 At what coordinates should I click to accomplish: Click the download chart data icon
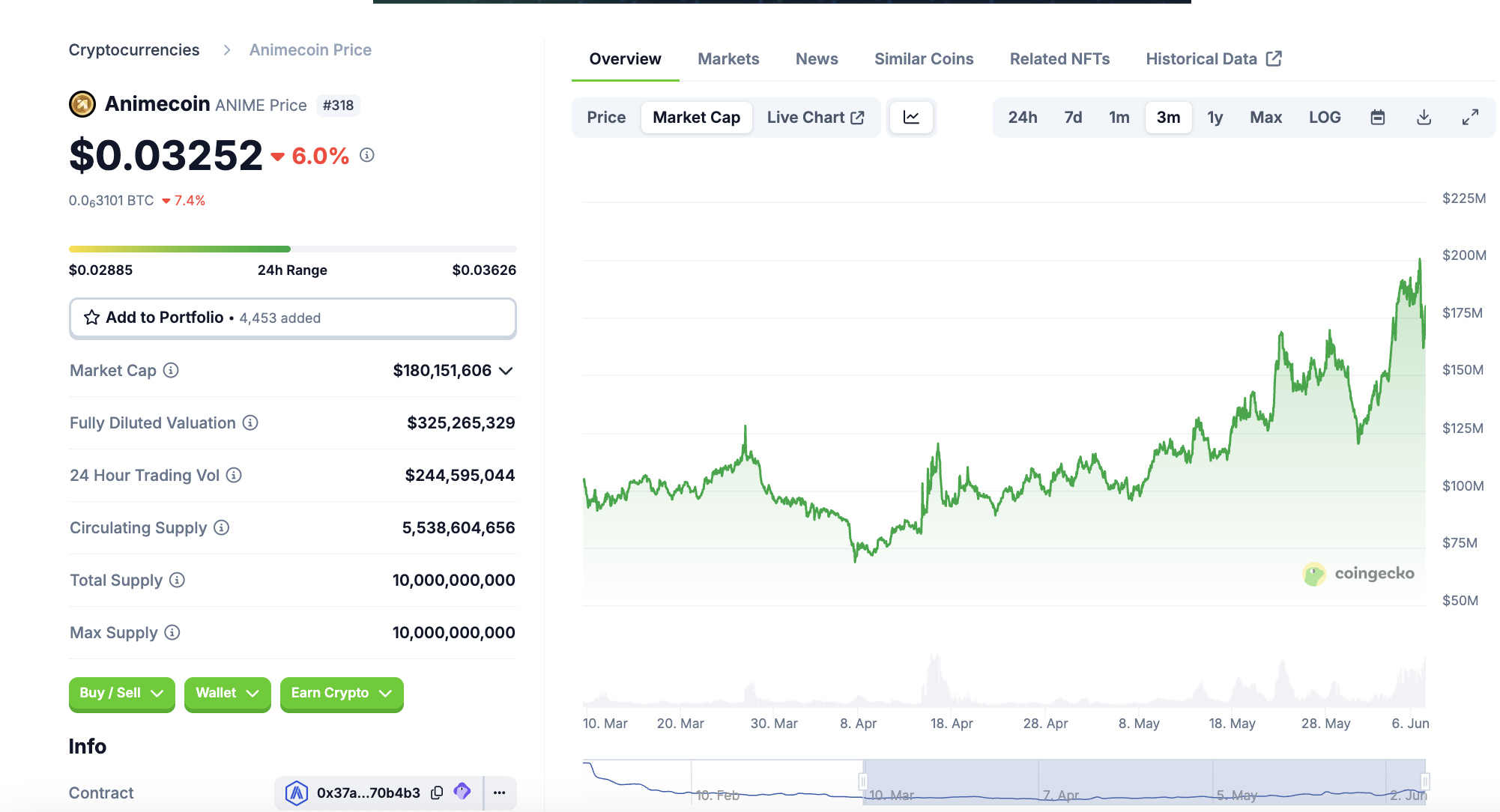coord(1424,118)
